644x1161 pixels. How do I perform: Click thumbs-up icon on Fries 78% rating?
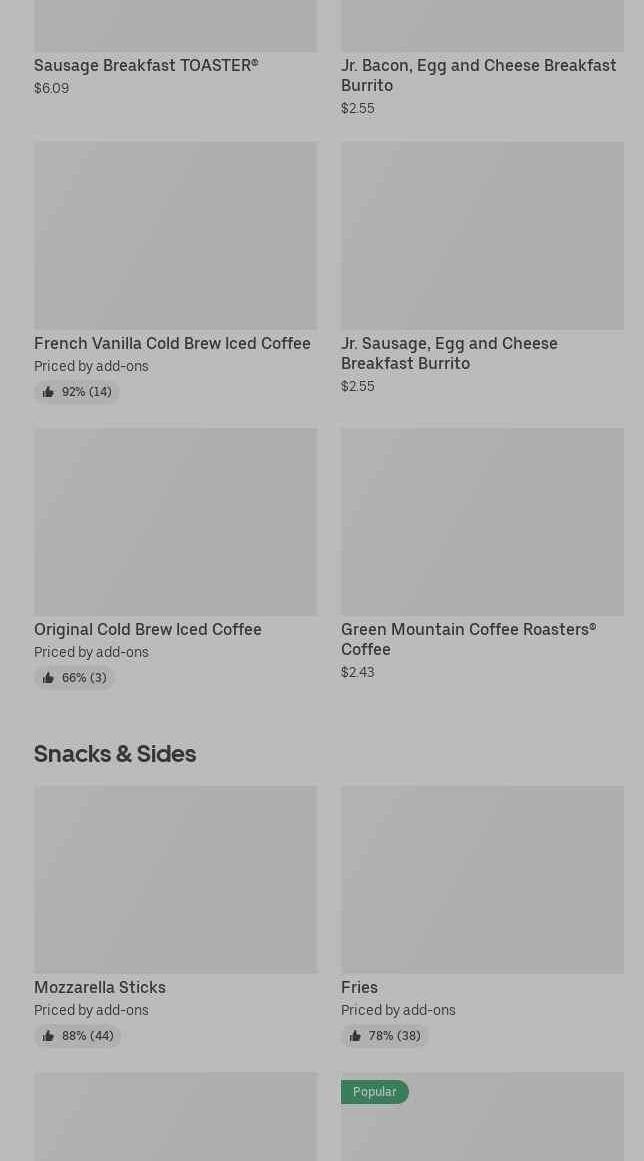[355, 1036]
